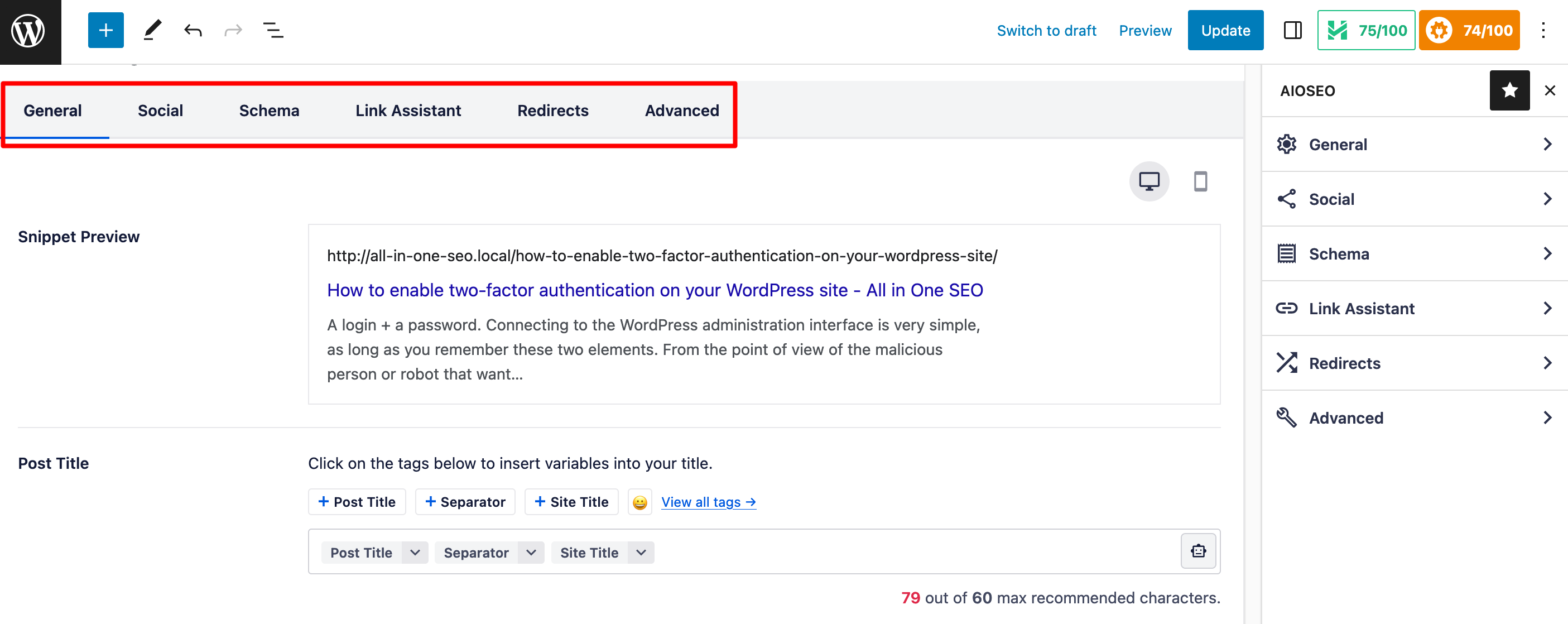Screen dimensions: 1568x624
Task: Switch to the Advanced tab
Action: [x=682, y=111]
